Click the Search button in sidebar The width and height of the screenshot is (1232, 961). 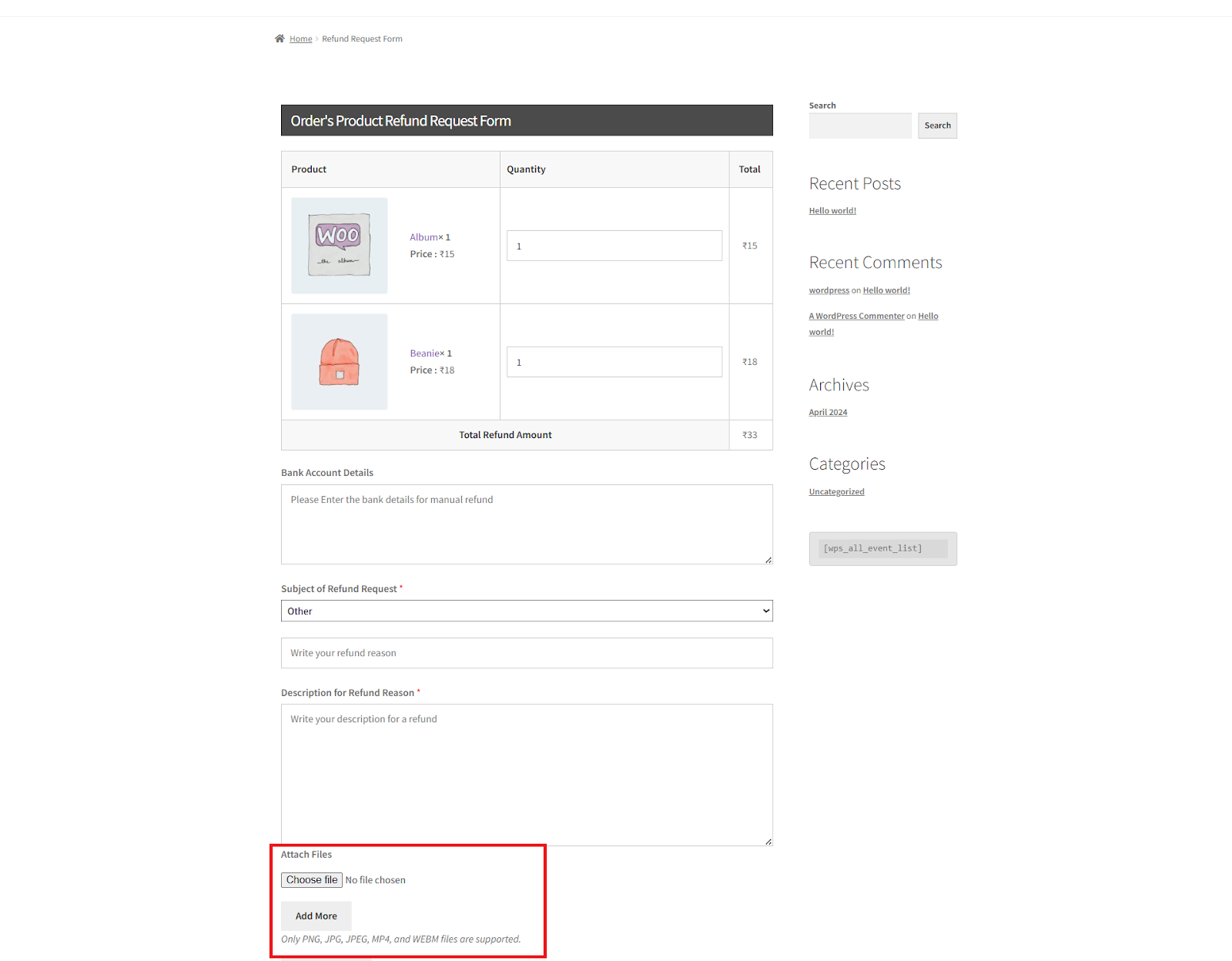[x=937, y=125]
